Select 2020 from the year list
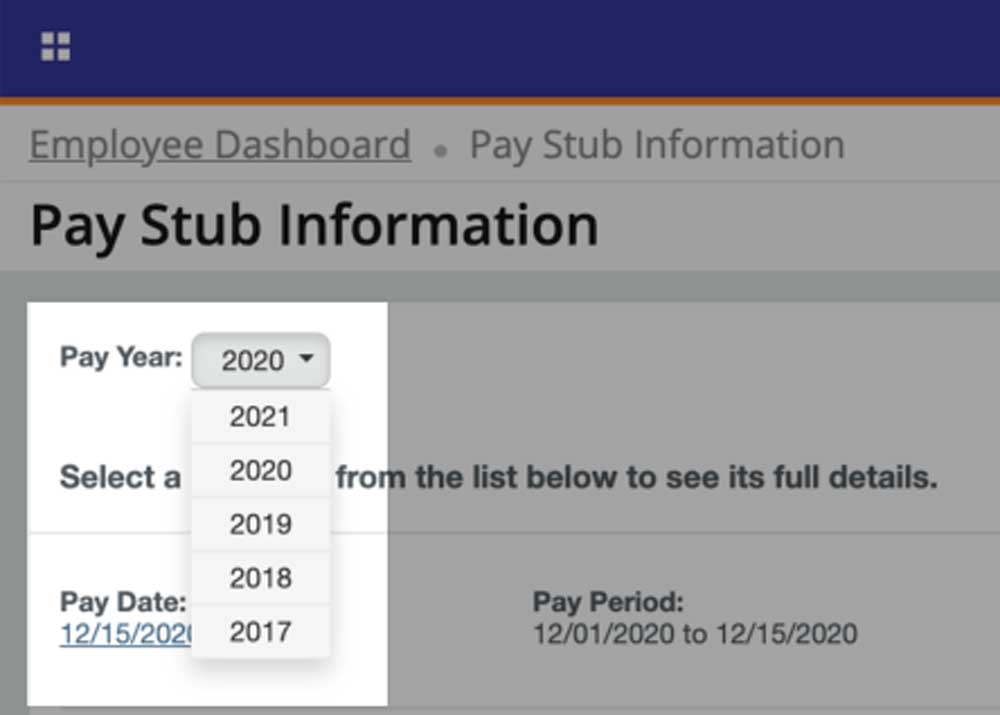This screenshot has width=1000, height=715. point(261,470)
